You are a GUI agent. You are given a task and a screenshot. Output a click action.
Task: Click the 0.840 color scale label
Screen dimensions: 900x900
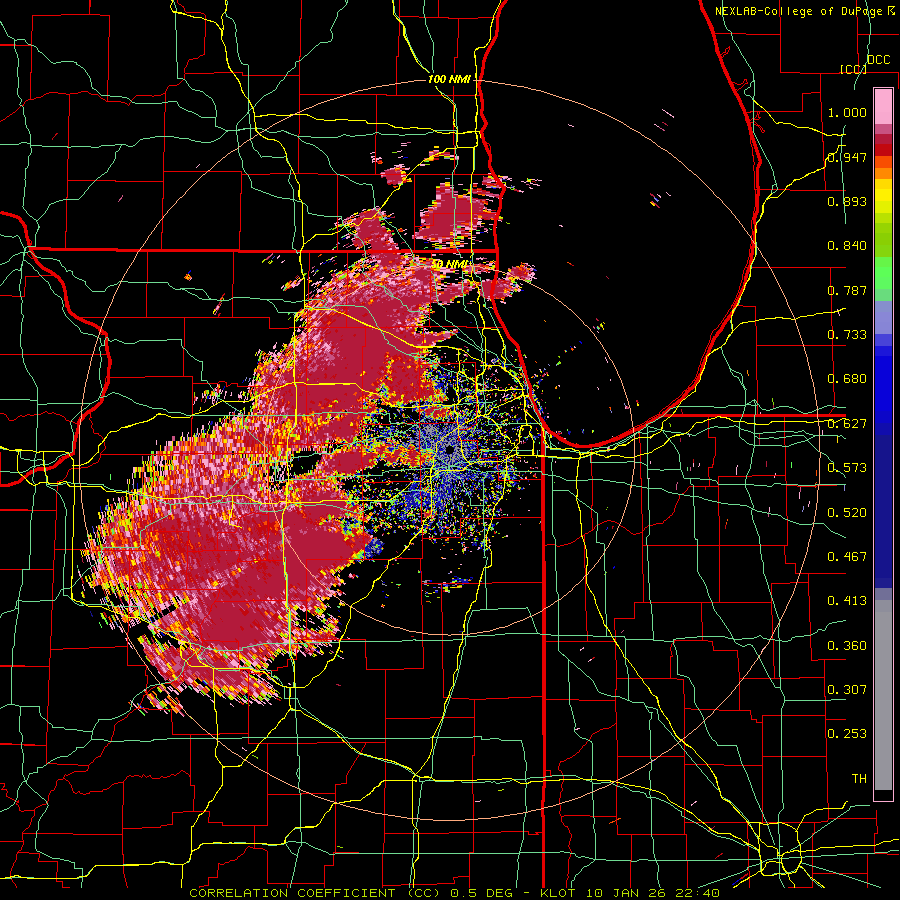coord(847,246)
